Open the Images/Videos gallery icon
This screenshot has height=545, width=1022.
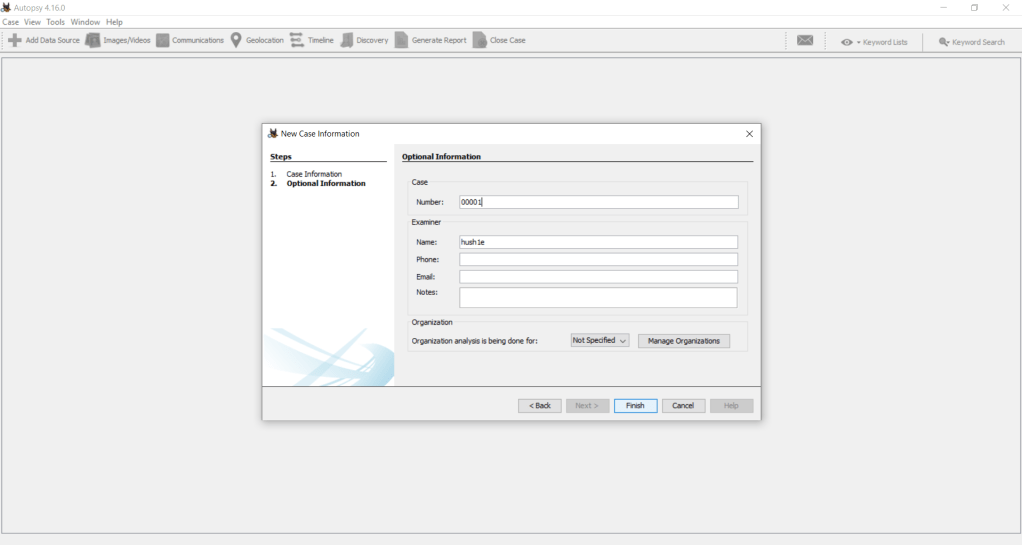[93, 40]
